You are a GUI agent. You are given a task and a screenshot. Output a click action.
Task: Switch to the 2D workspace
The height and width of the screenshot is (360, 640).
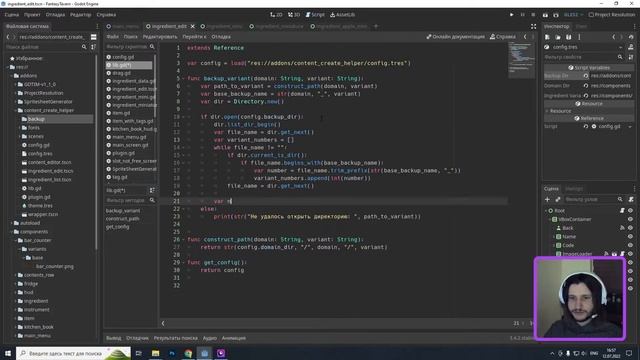[276, 15]
